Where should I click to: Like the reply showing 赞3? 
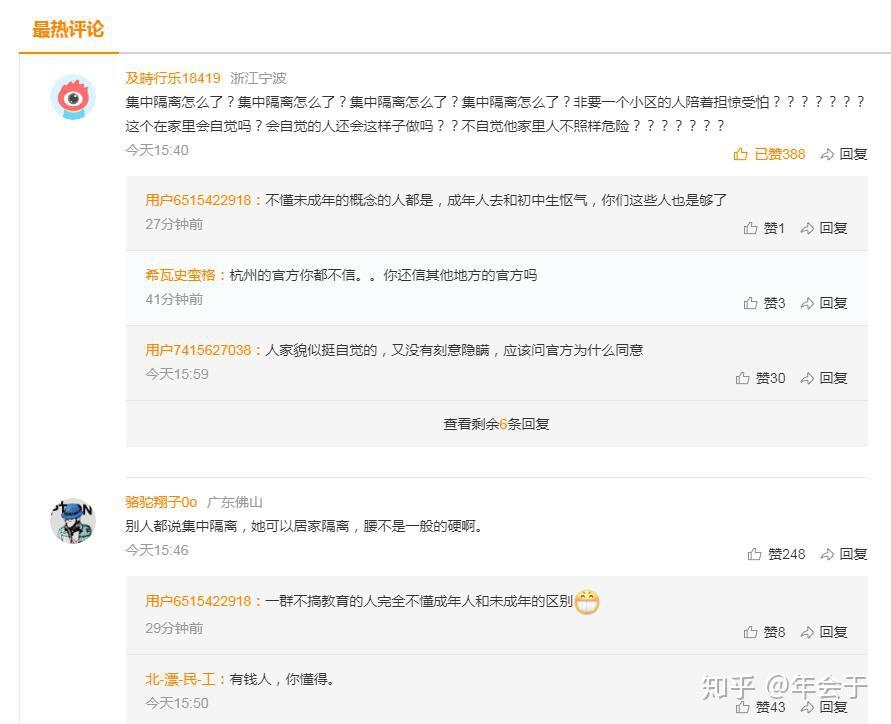coord(764,303)
